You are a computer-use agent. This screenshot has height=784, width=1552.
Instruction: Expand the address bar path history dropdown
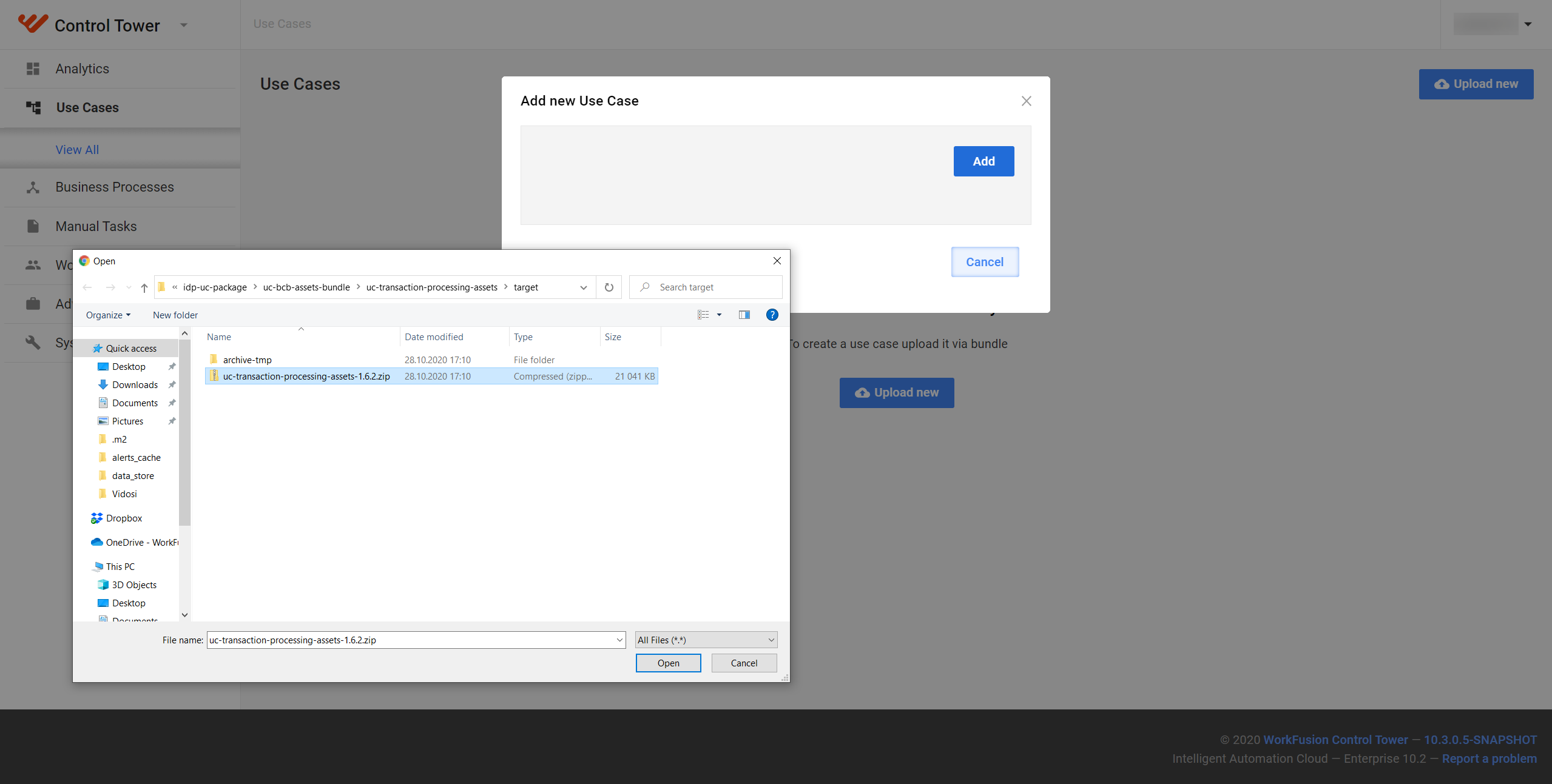[x=584, y=287]
